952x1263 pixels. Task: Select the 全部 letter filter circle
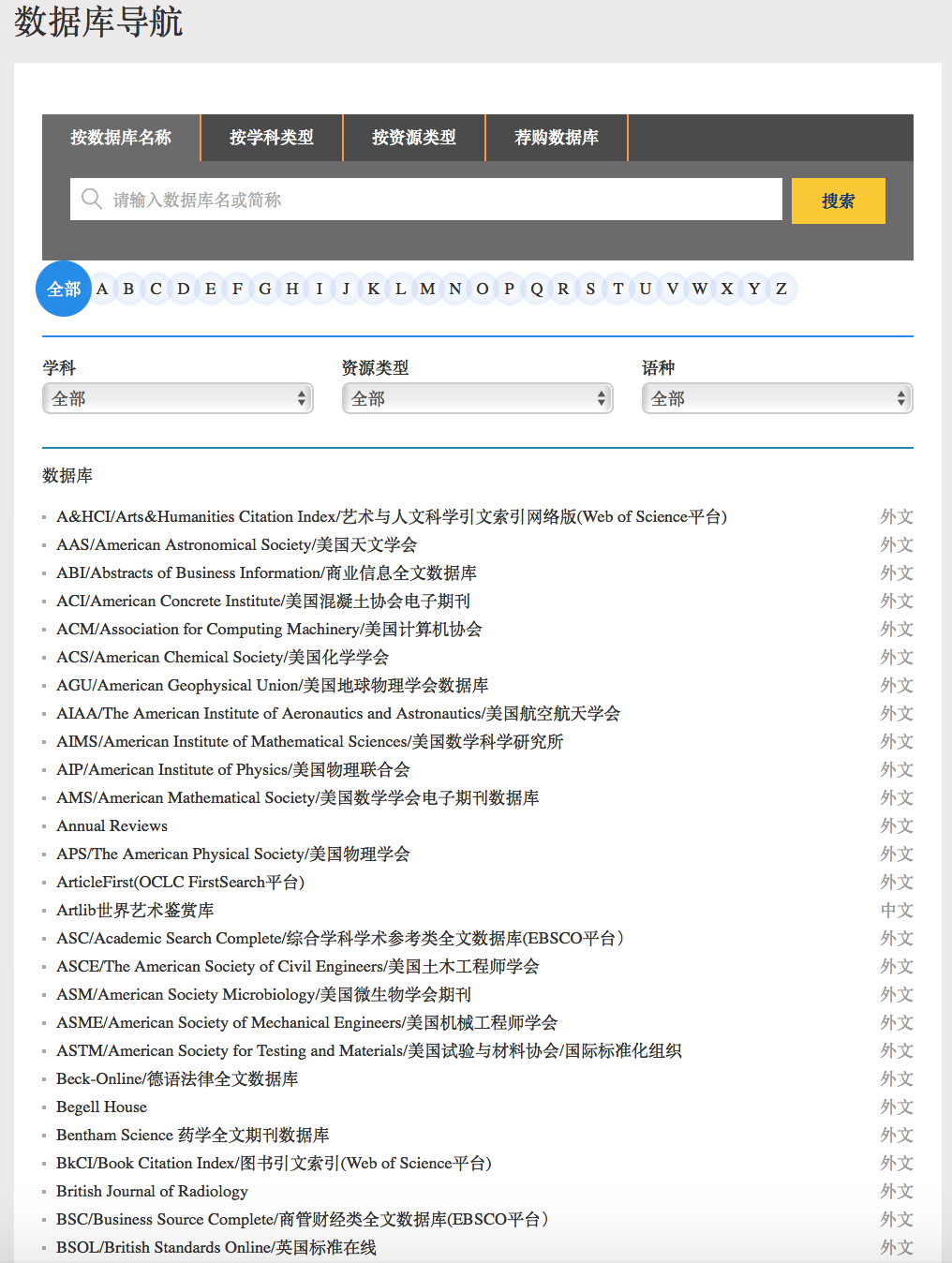click(x=64, y=289)
